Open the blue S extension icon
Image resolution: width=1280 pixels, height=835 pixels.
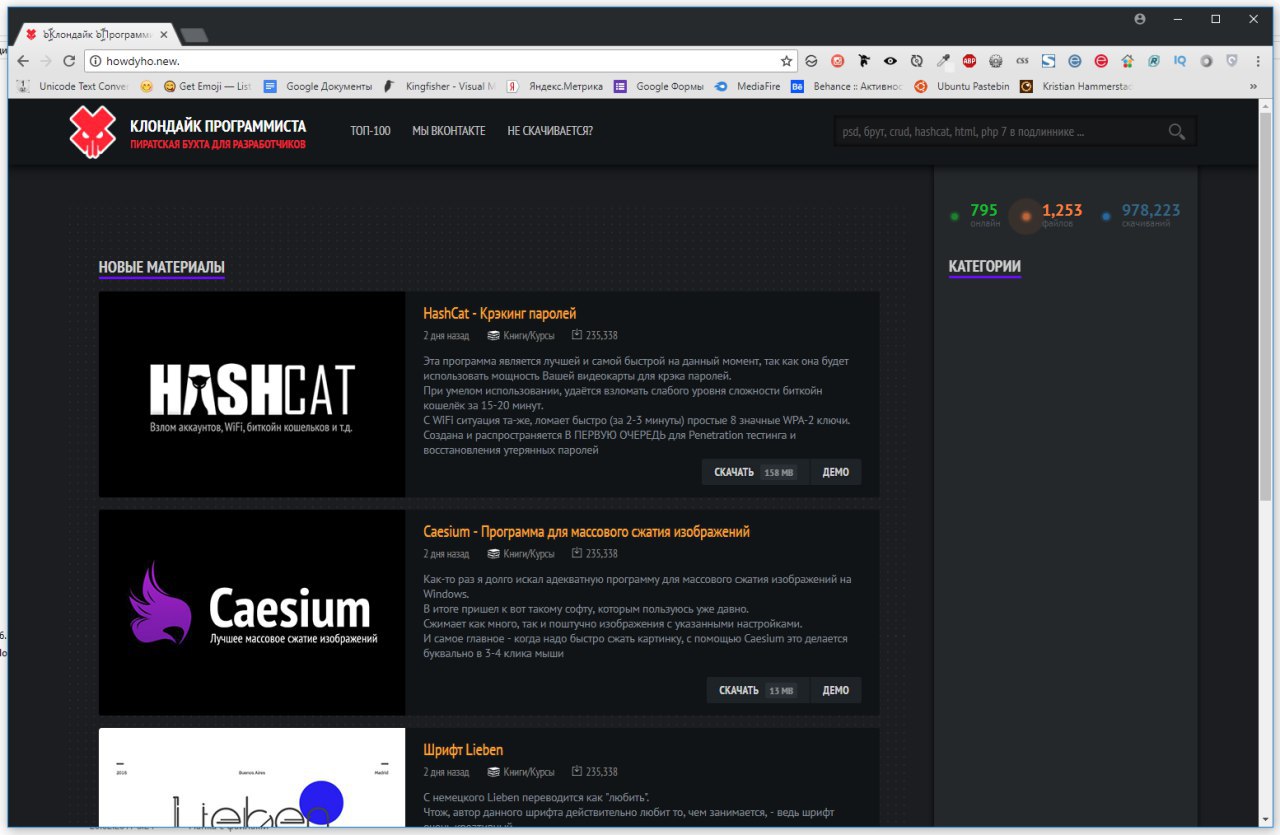pos(1048,61)
